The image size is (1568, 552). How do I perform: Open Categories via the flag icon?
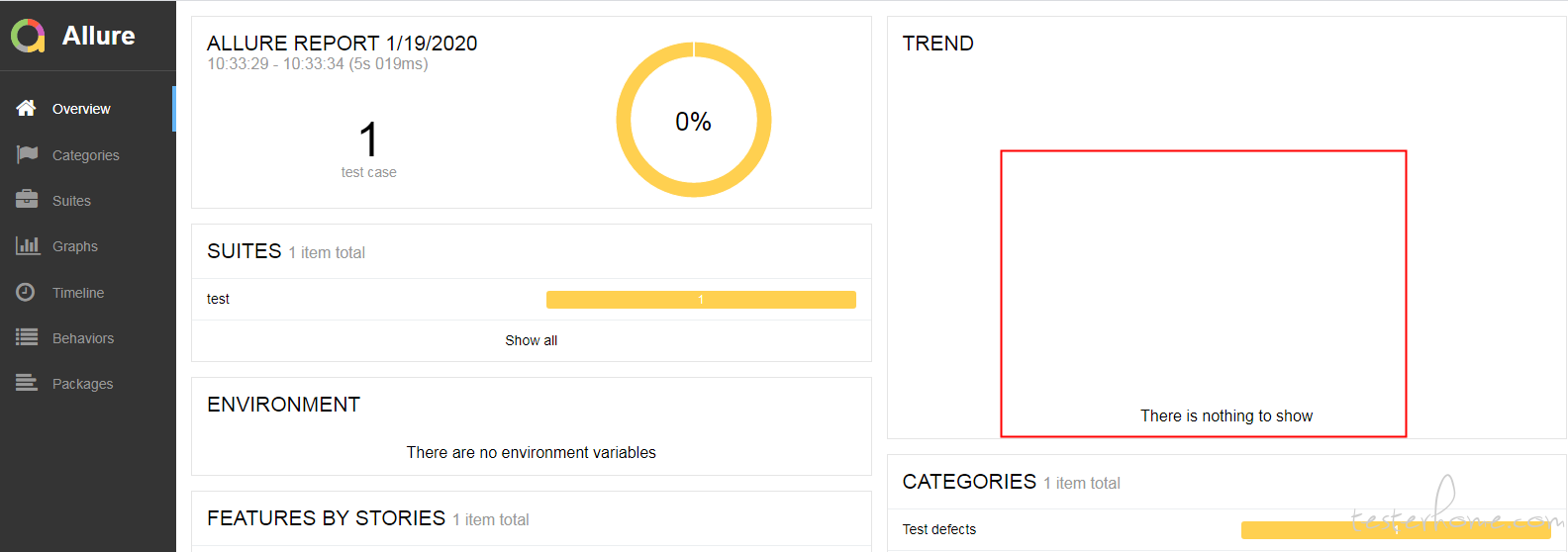pyautogui.click(x=27, y=154)
